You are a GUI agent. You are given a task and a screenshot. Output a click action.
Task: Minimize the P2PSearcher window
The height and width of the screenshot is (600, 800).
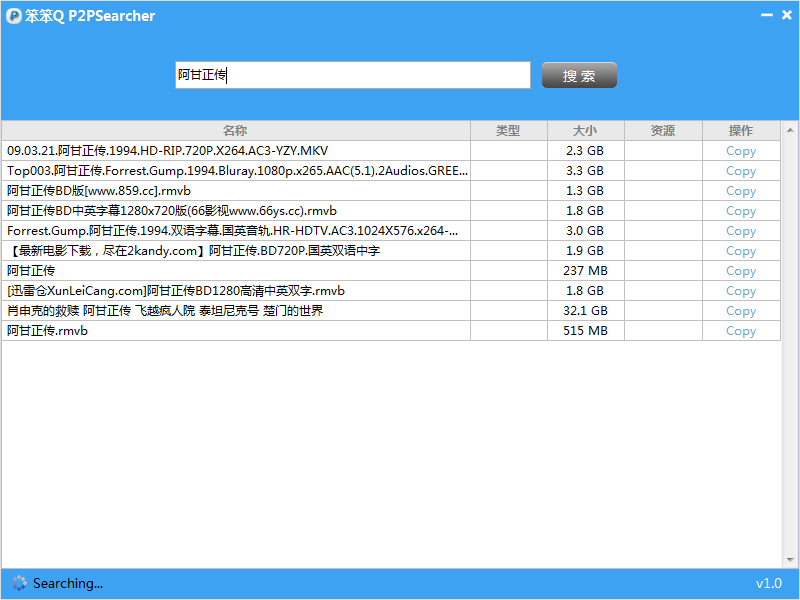coord(767,15)
